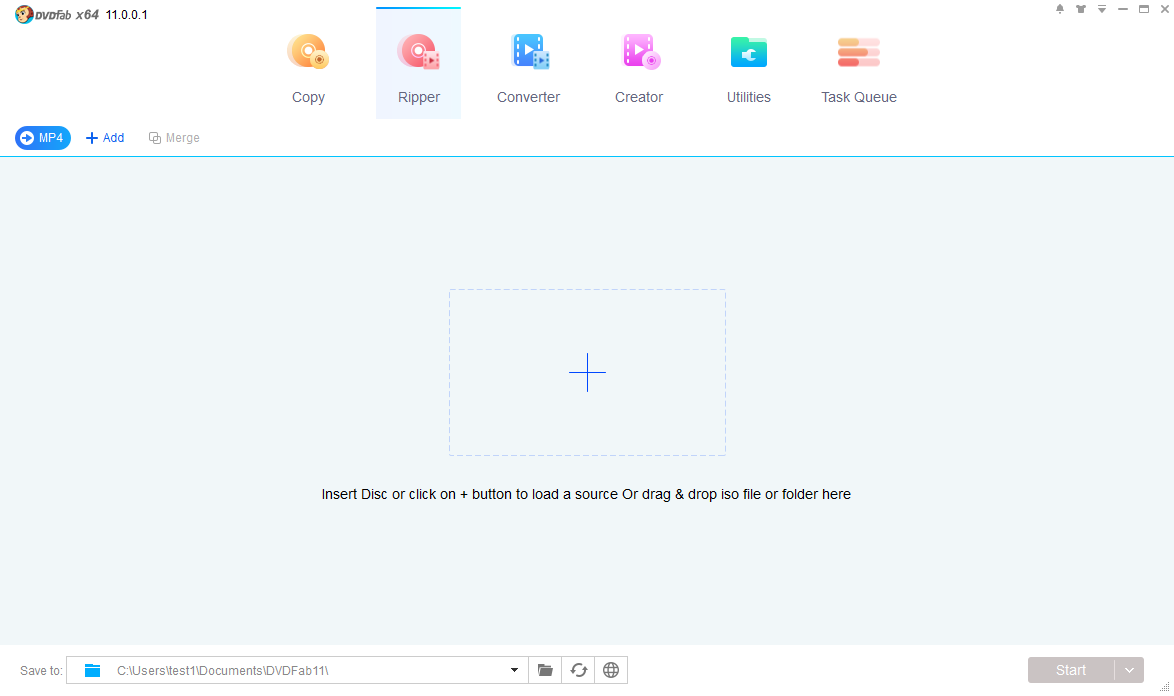Close the DVDFab window
This screenshot has width=1174, height=696.
coord(1164,9)
